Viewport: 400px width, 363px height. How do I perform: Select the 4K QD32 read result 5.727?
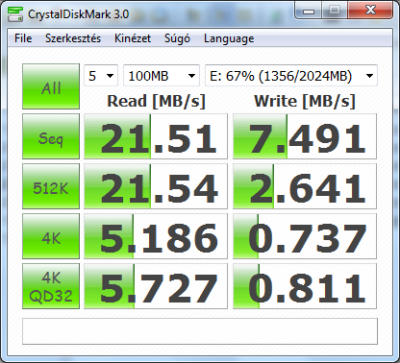click(156, 286)
